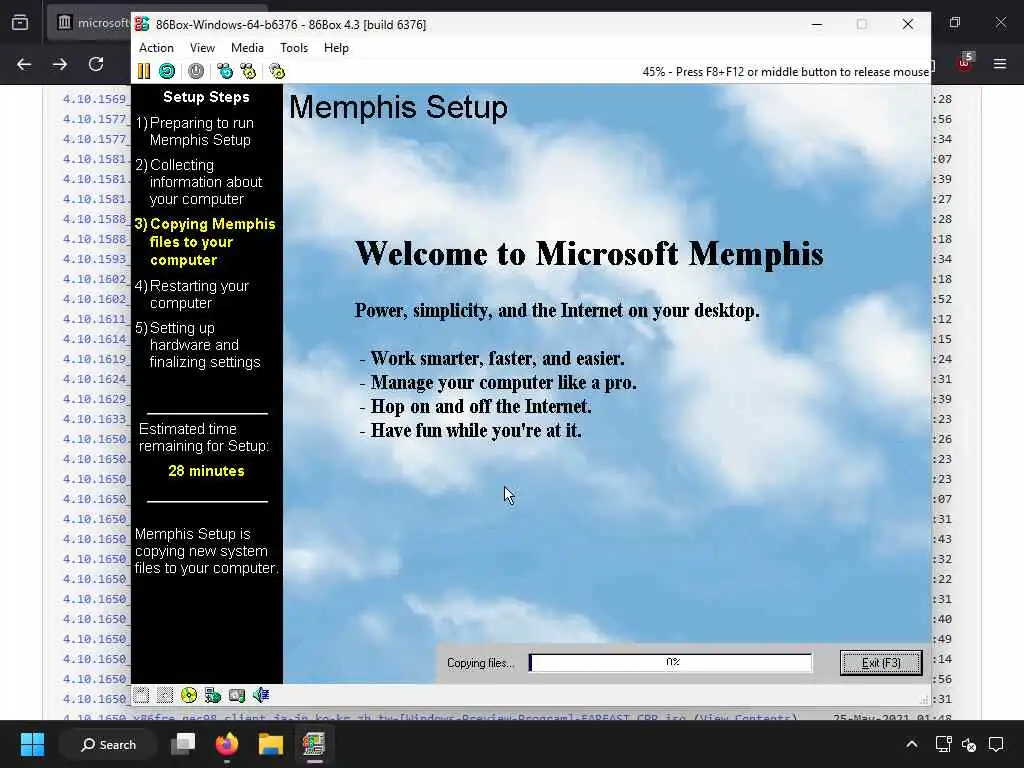This screenshot has width=1024, height=768.
Task: Click step '2) Collecting information about your computer'
Action: (x=199, y=182)
